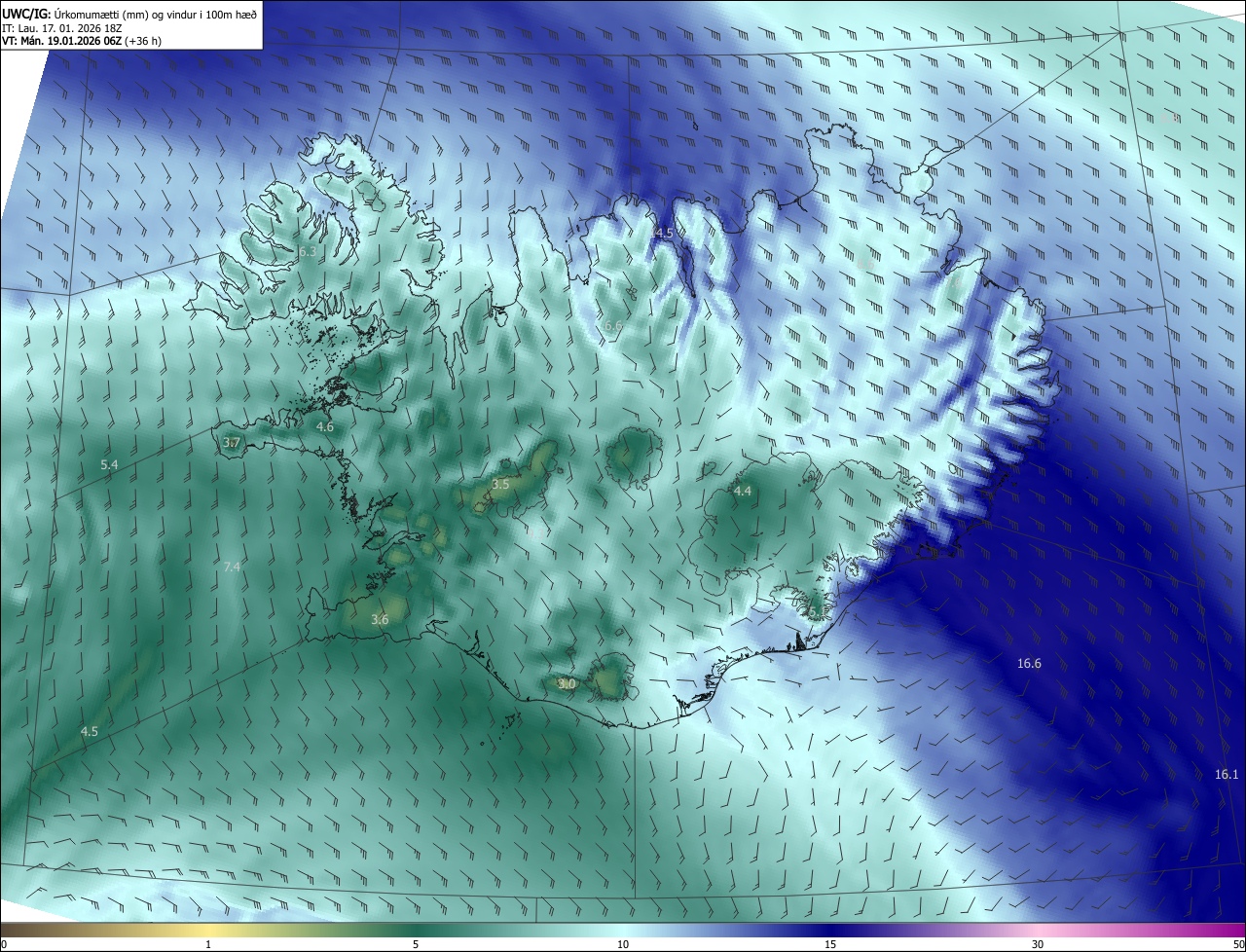Click the 3.6 value on the southwest peninsula

coord(380,619)
